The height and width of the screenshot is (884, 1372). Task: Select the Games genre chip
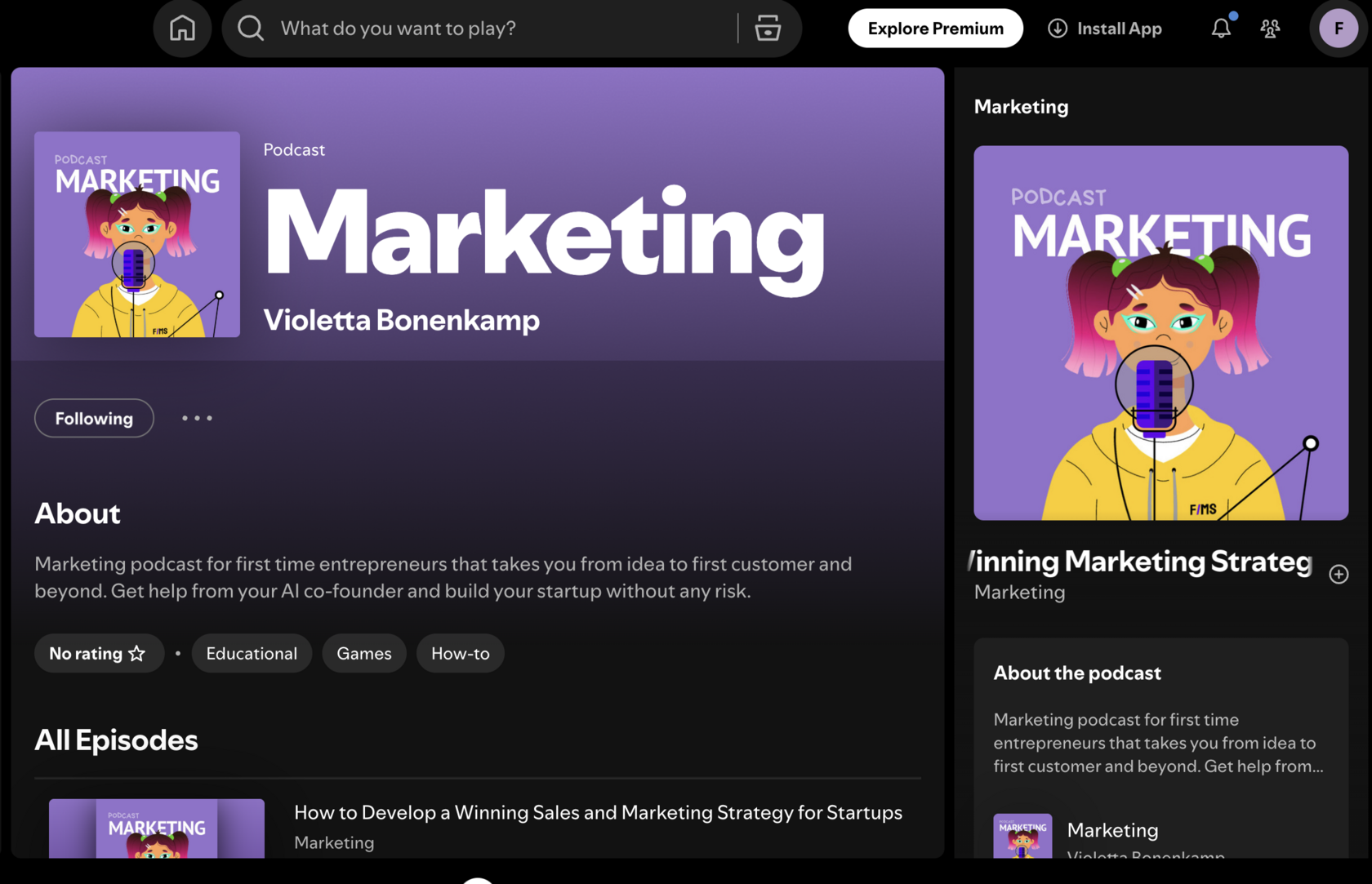(x=363, y=653)
